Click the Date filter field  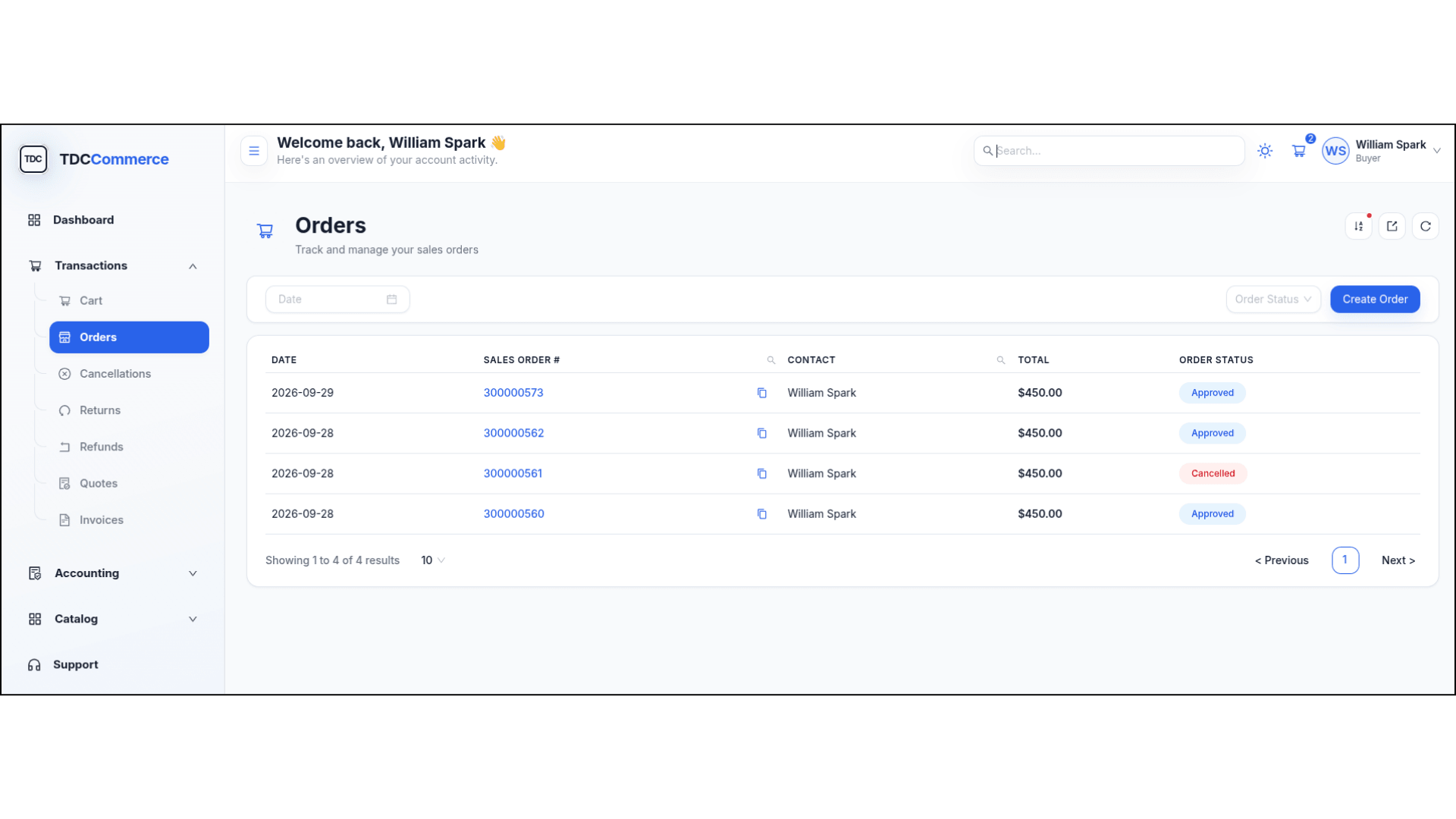[x=337, y=300]
